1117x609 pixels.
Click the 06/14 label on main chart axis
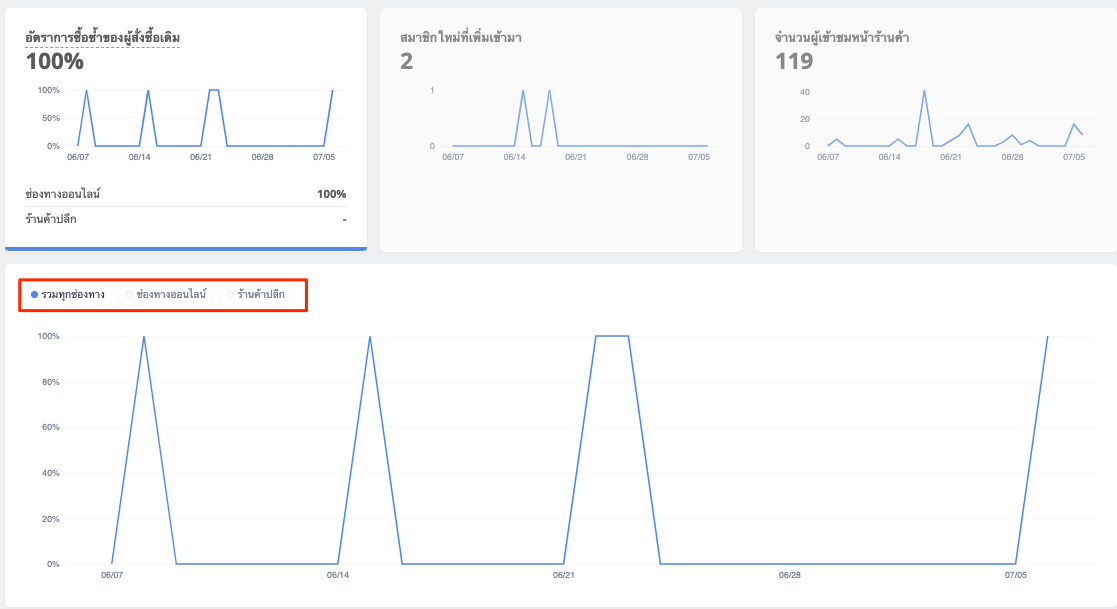338,575
